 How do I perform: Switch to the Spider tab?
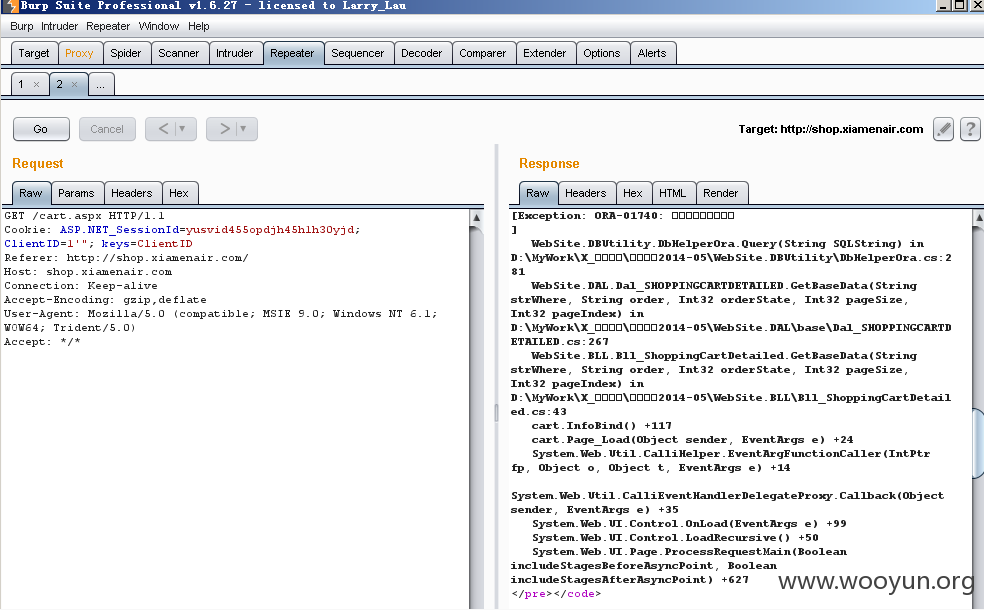126,53
